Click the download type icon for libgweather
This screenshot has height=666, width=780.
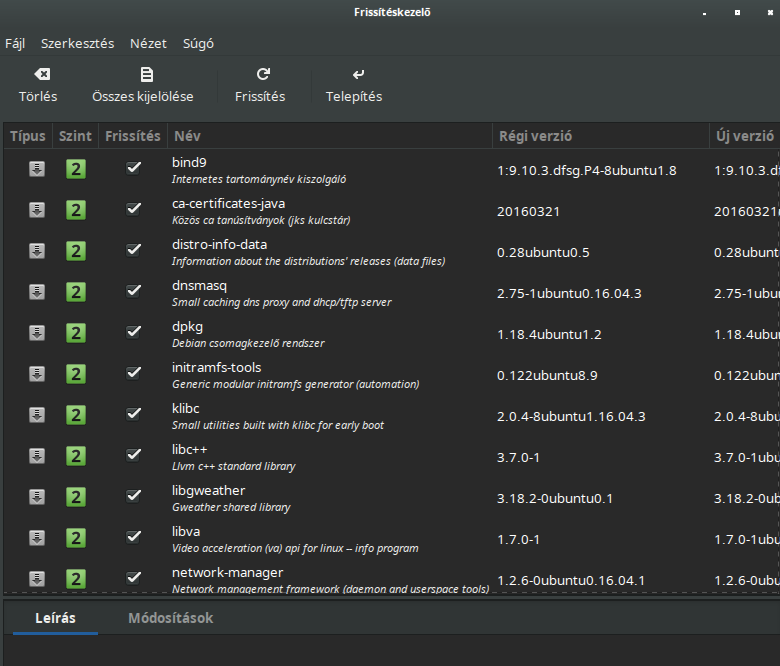point(37,496)
